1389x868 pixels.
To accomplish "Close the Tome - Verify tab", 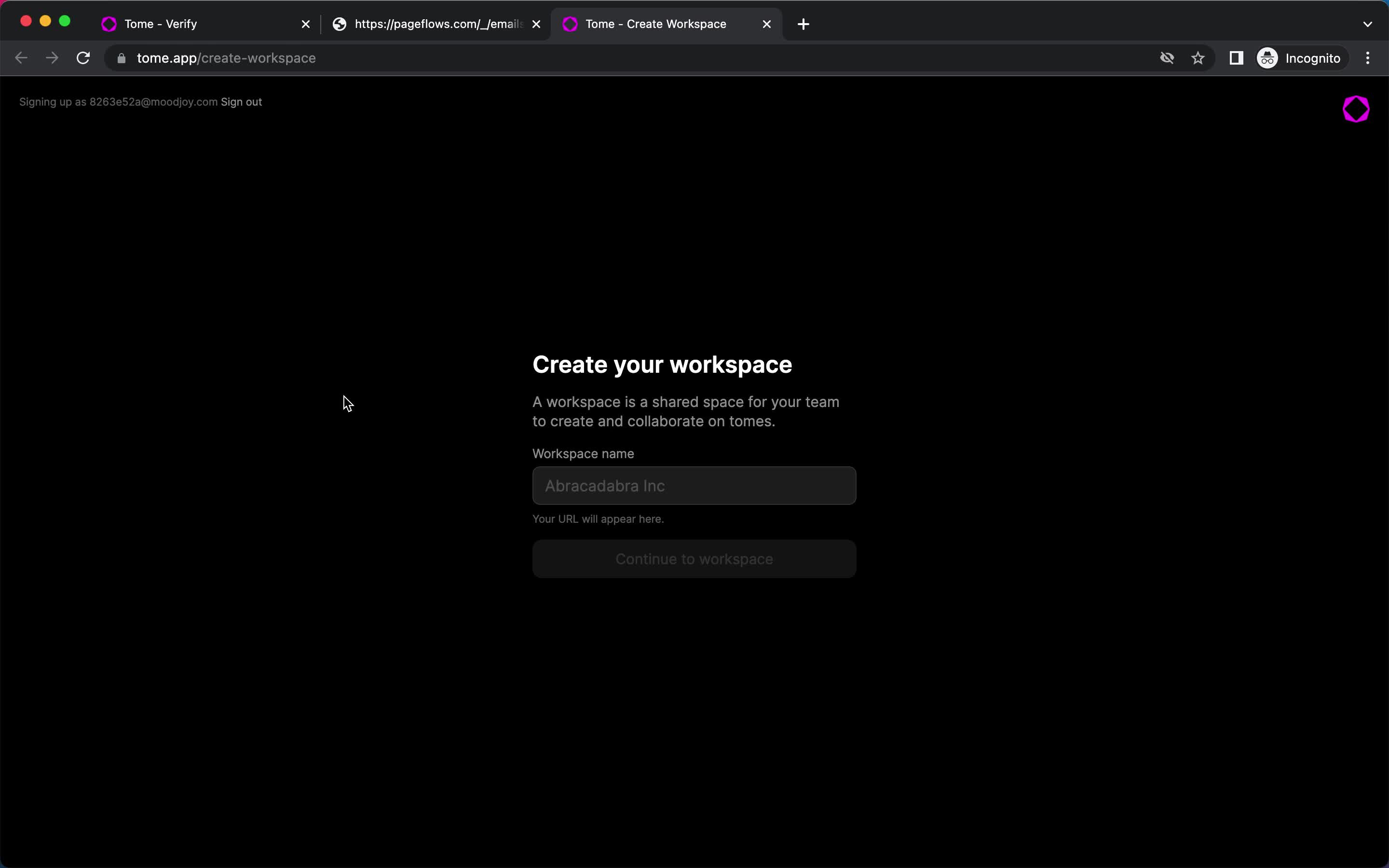I will [305, 24].
